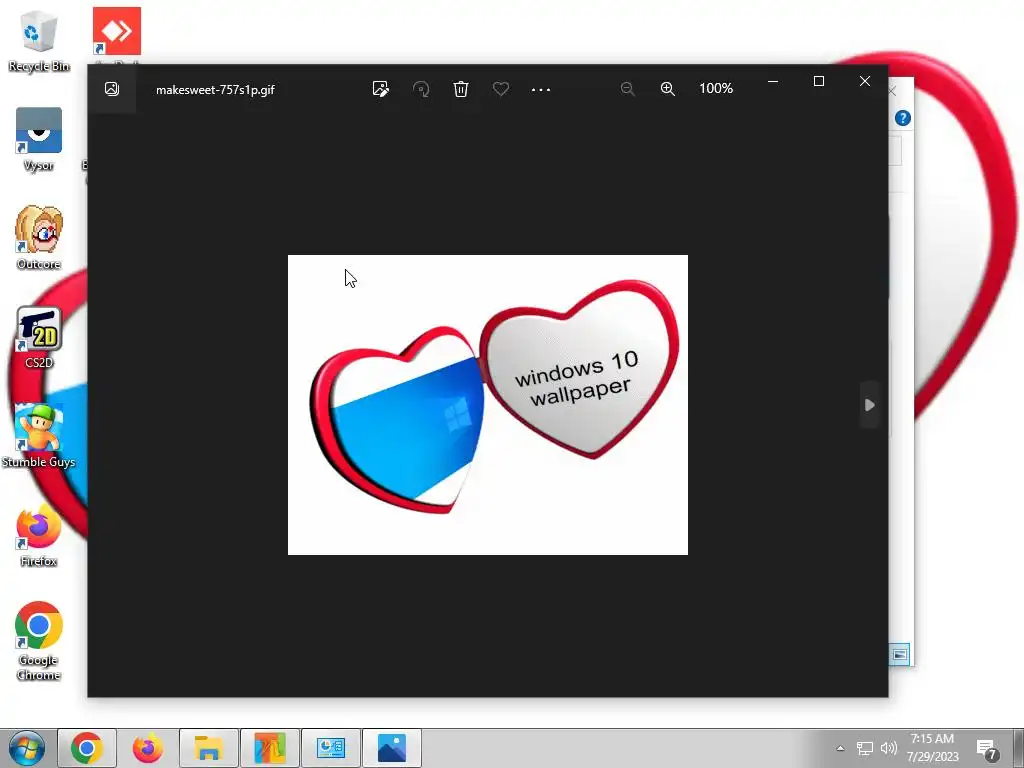Click the volume speaker tray icon
The width and height of the screenshot is (1024, 768).
(888, 748)
